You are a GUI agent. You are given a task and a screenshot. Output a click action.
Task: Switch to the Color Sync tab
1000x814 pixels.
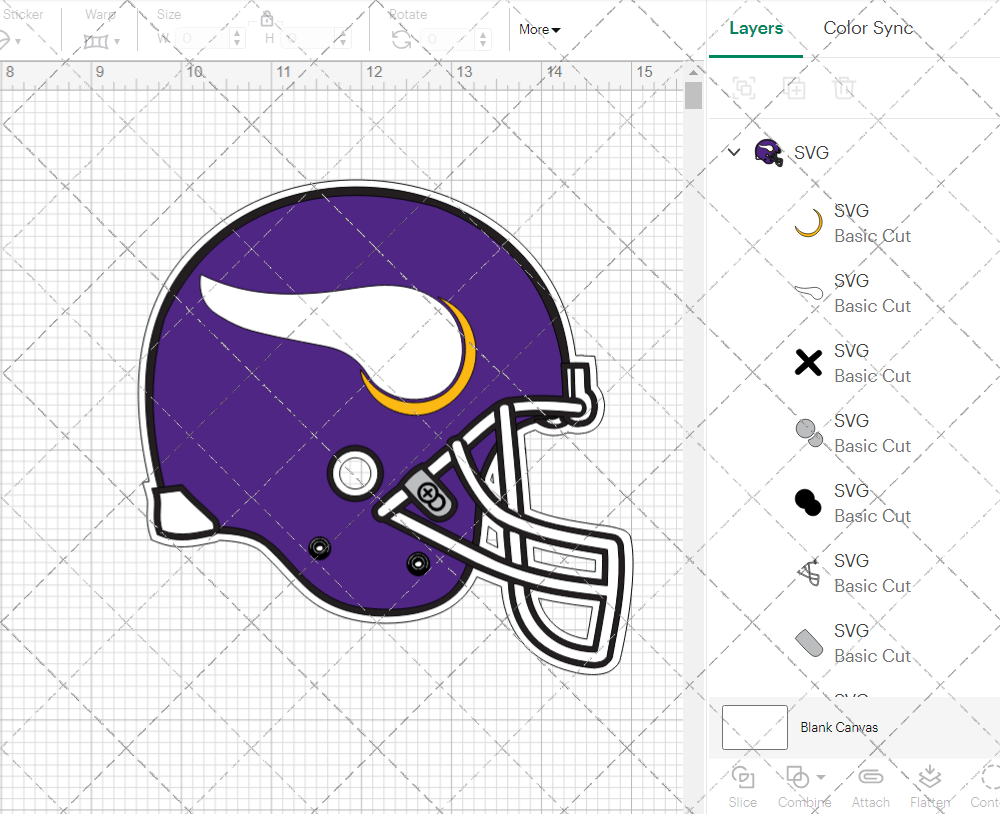pyautogui.click(x=868, y=28)
